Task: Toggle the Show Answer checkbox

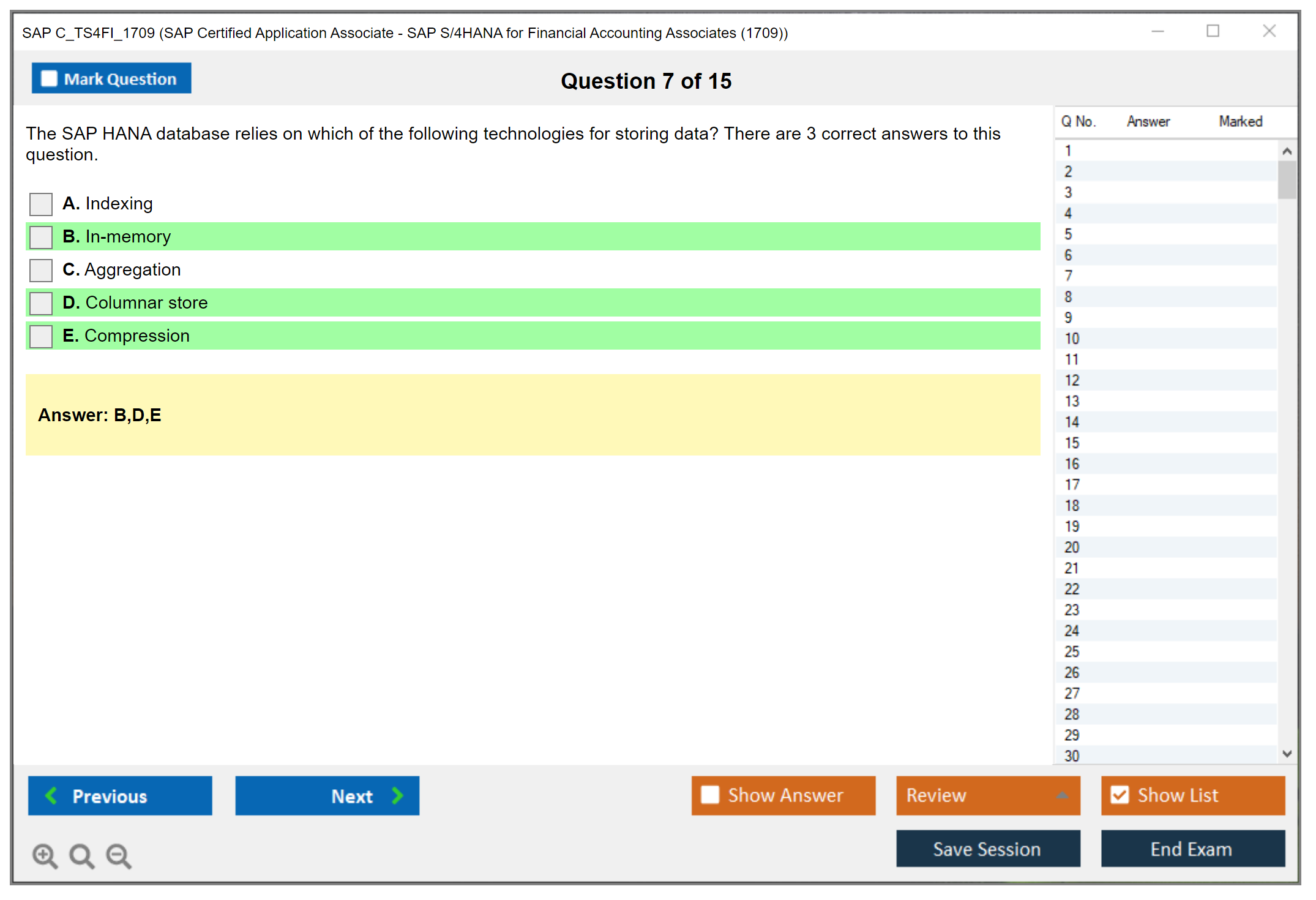Action: click(x=710, y=795)
